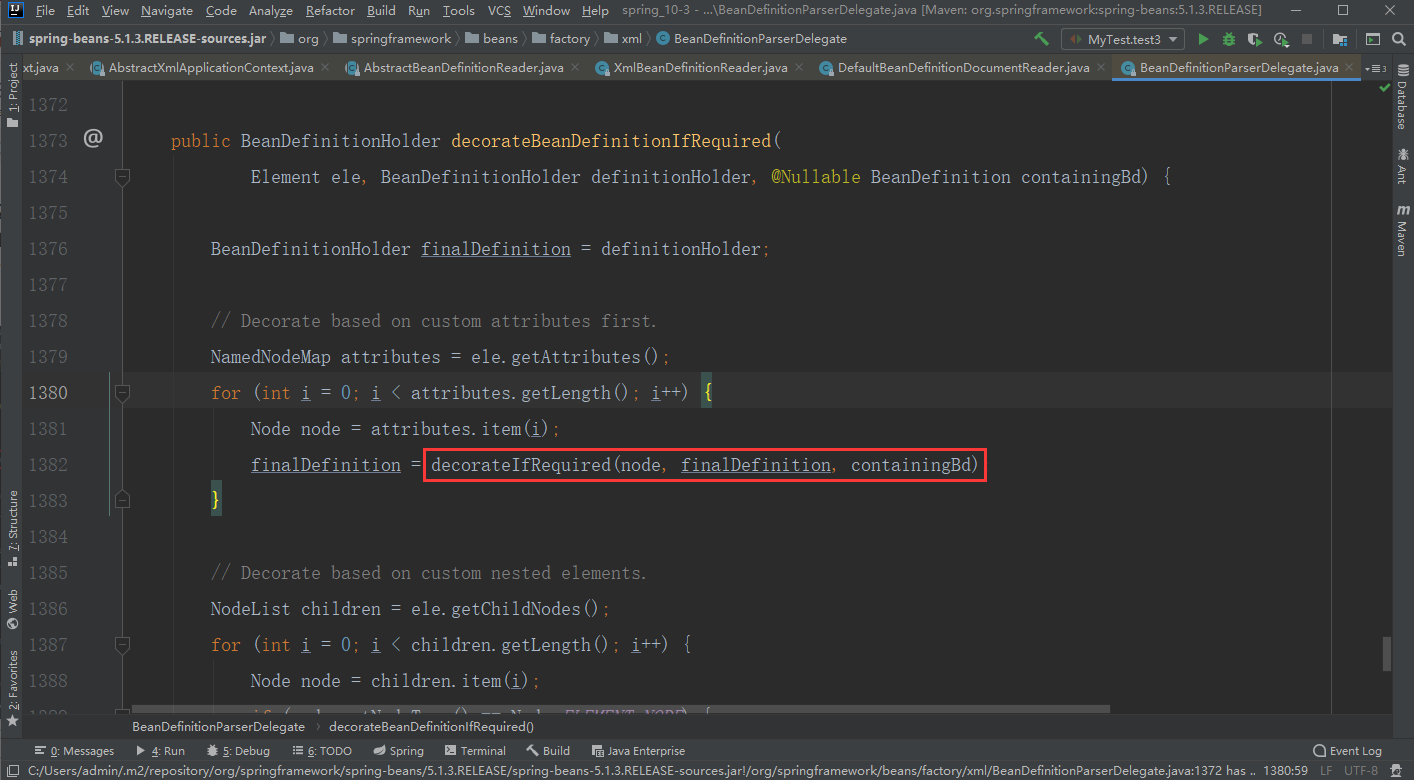Image resolution: width=1414 pixels, height=780 pixels.
Task: Click the fold end marker at line 1383
Action: pyautogui.click(x=122, y=498)
